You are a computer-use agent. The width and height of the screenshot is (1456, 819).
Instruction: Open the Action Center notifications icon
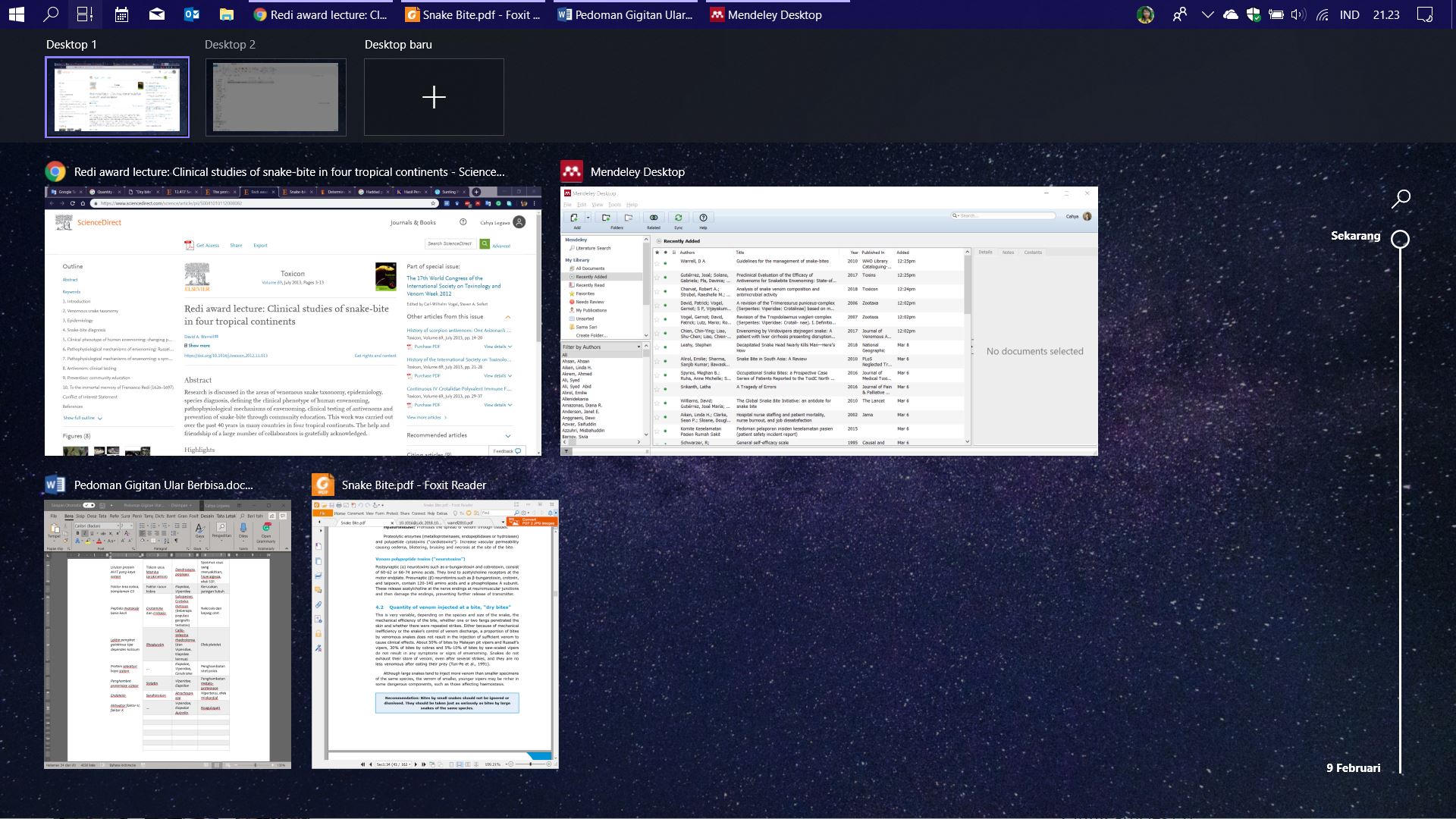[x=1425, y=14]
